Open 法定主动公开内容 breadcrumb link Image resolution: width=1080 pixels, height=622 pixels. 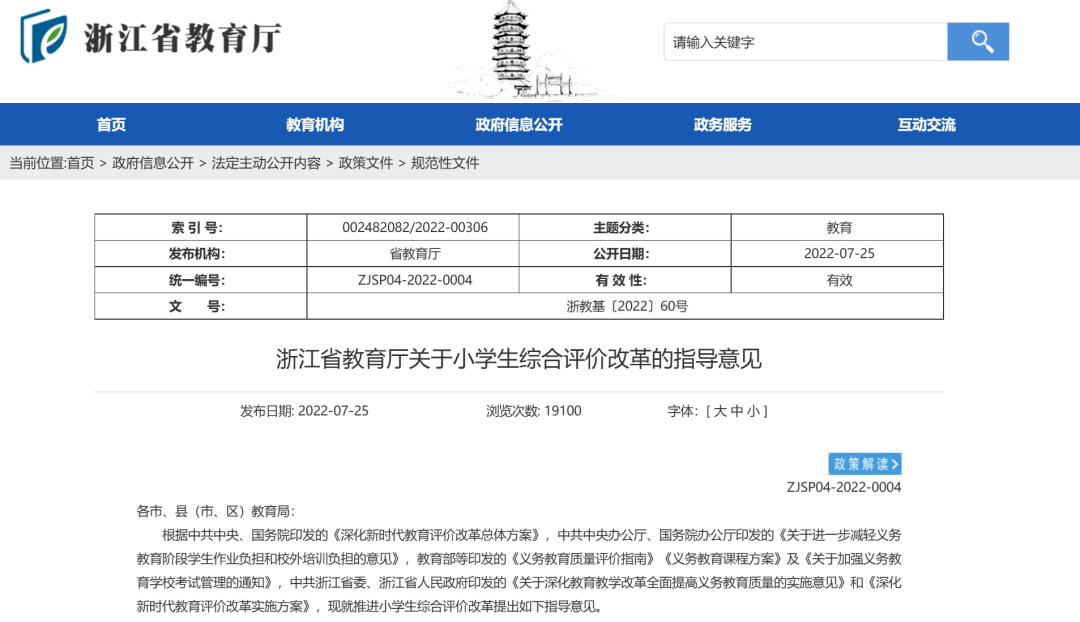(266, 163)
